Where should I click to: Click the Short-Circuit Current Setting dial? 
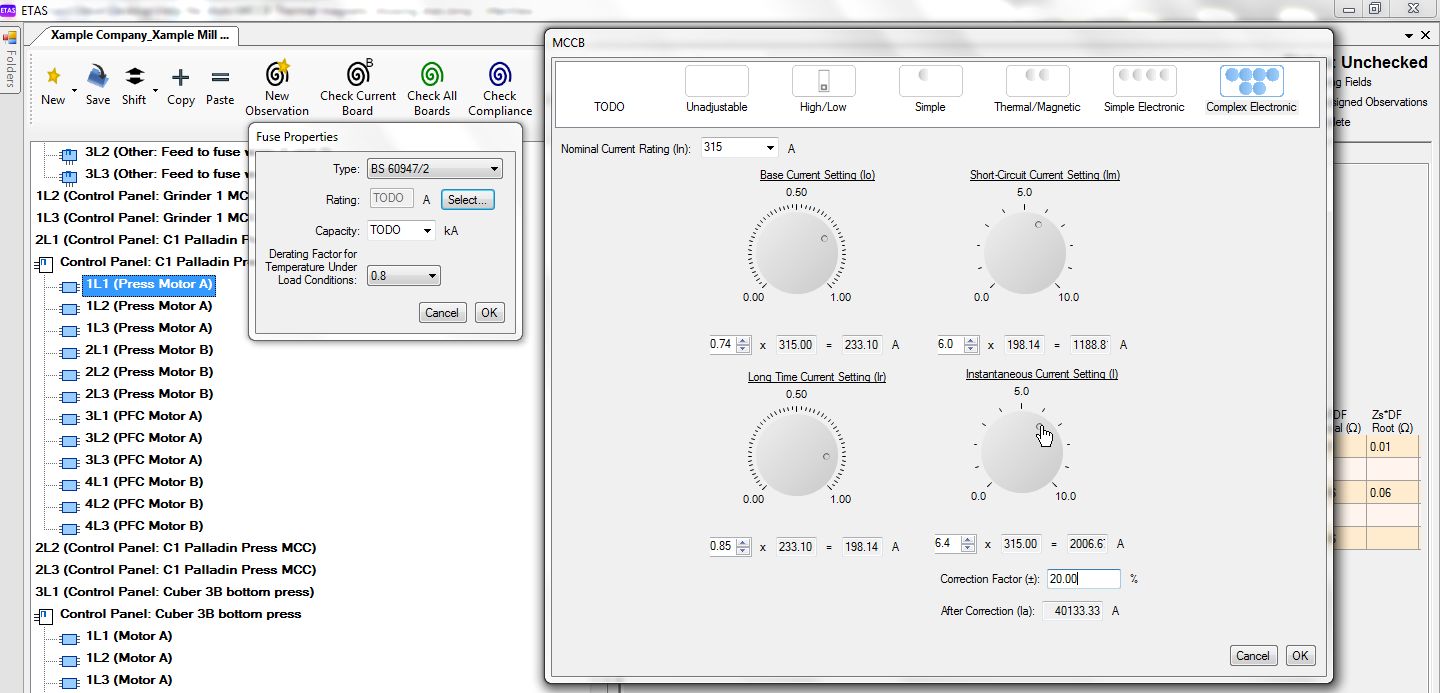(x=1024, y=252)
